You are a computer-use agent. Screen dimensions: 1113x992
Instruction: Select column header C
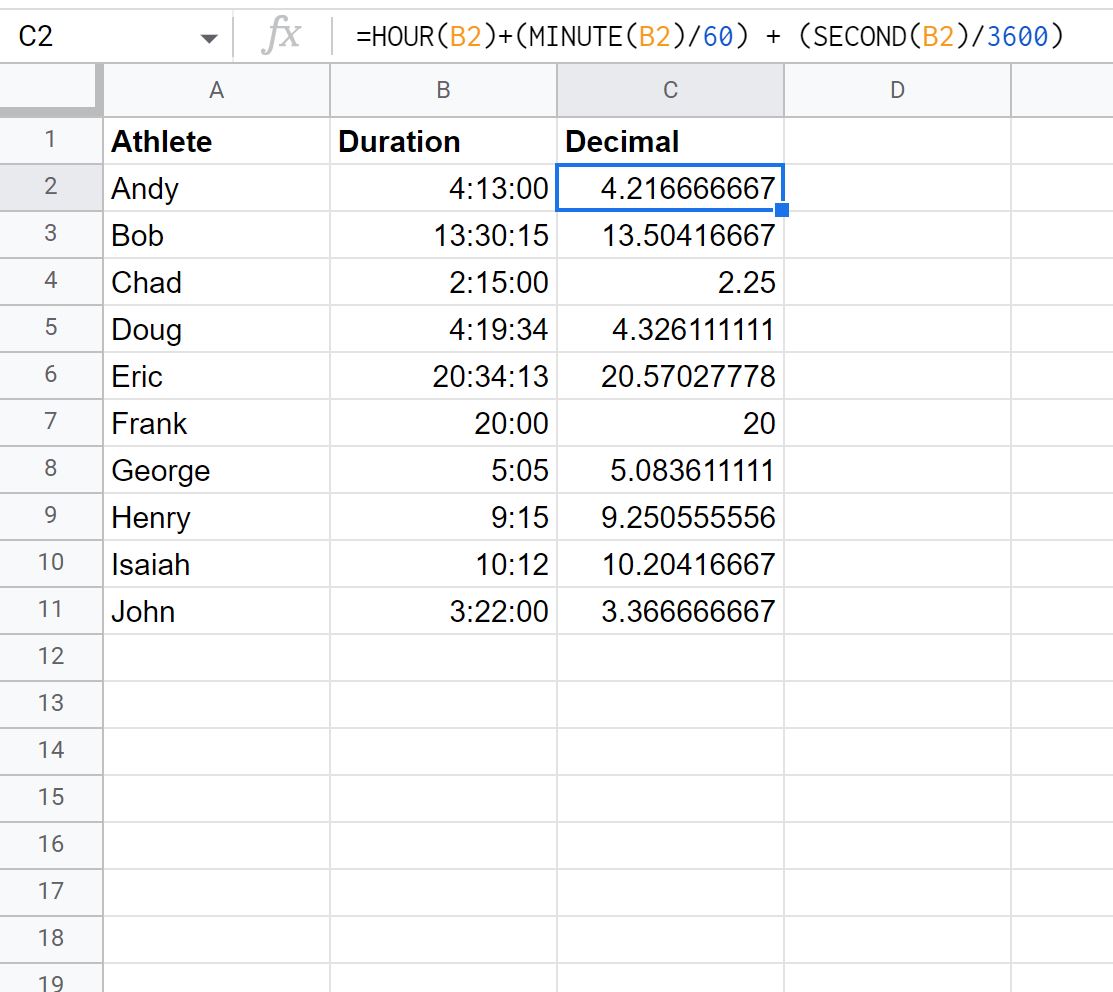click(x=669, y=90)
